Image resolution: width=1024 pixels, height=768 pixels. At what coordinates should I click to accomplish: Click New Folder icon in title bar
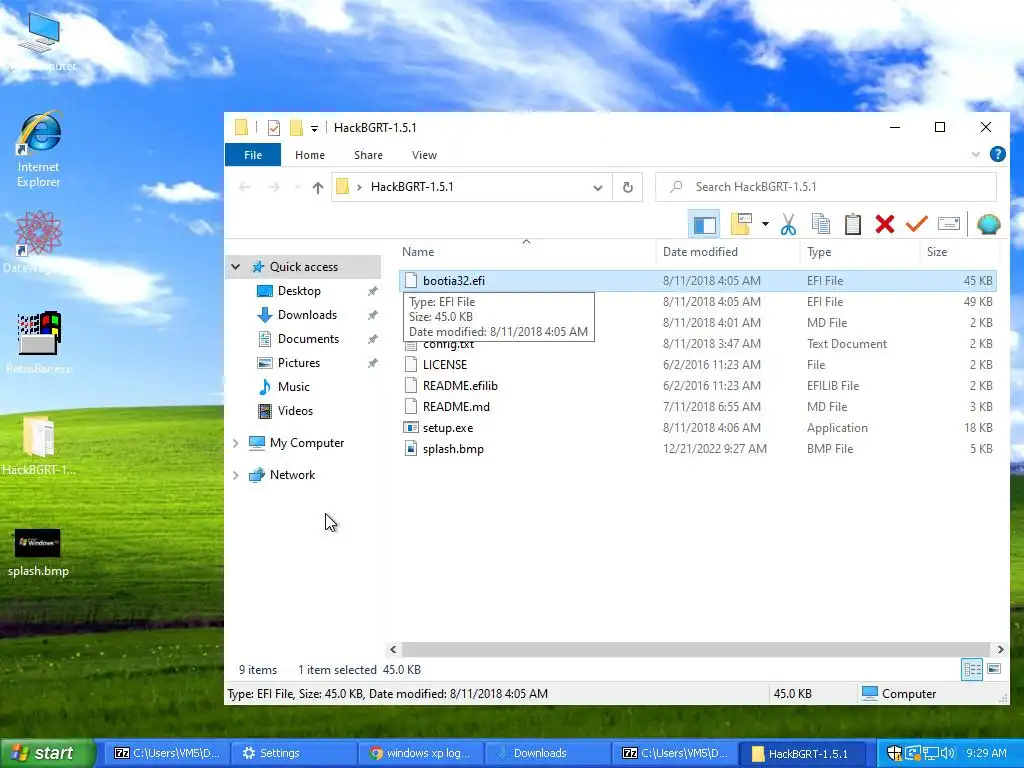click(296, 127)
